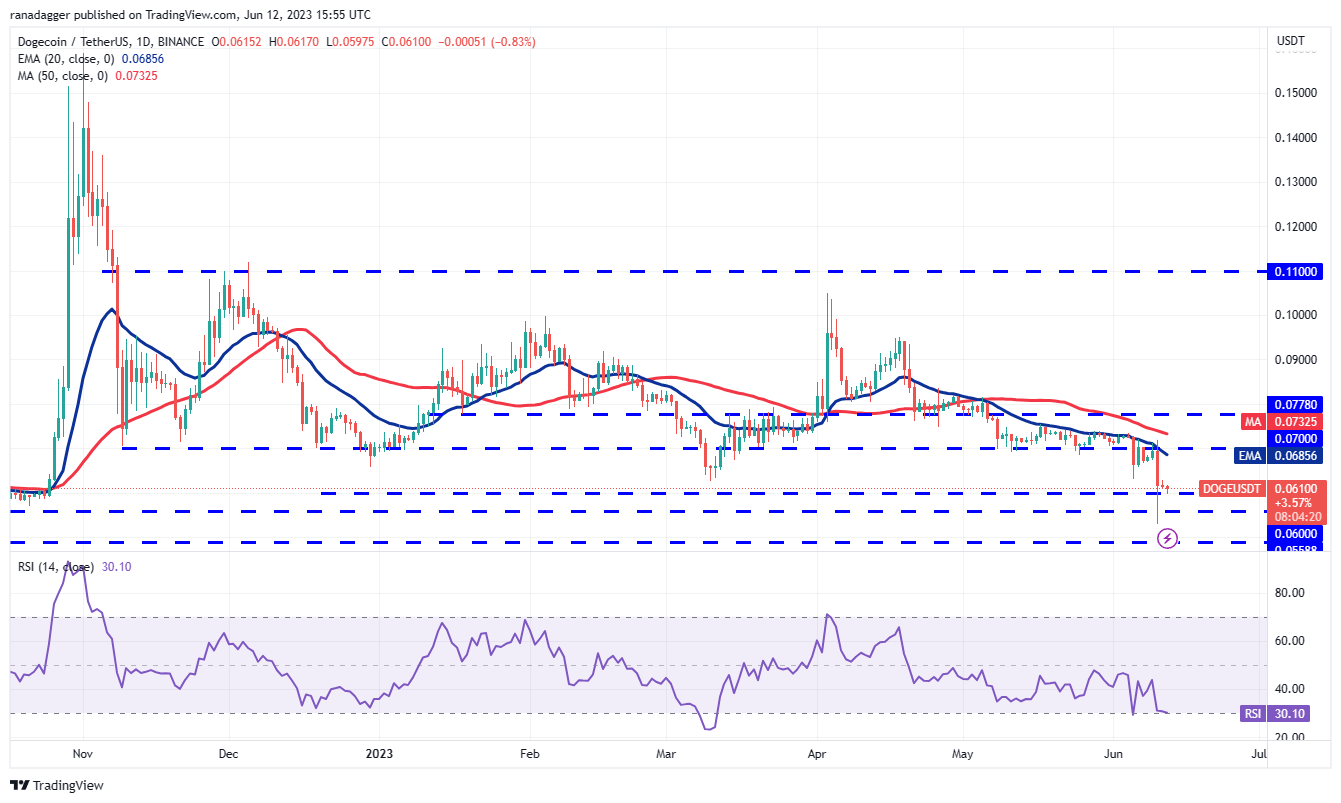
Task: Click the 0.11000 price level label
Action: point(1296,271)
